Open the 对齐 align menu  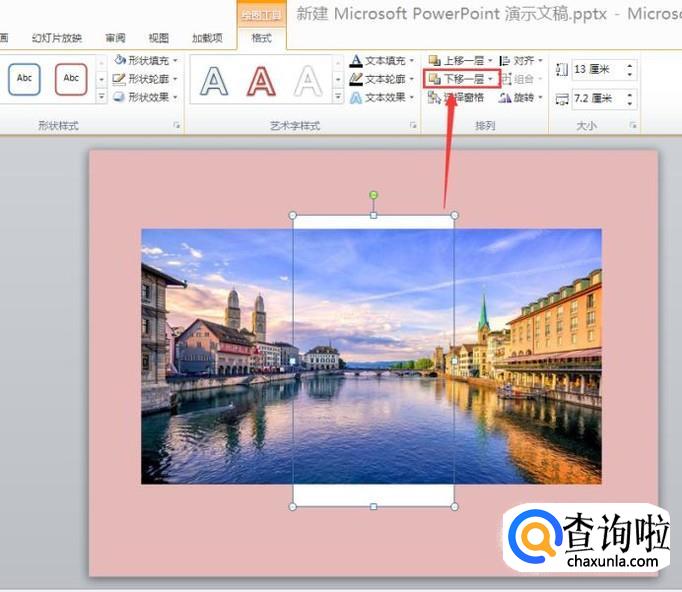[x=521, y=60]
